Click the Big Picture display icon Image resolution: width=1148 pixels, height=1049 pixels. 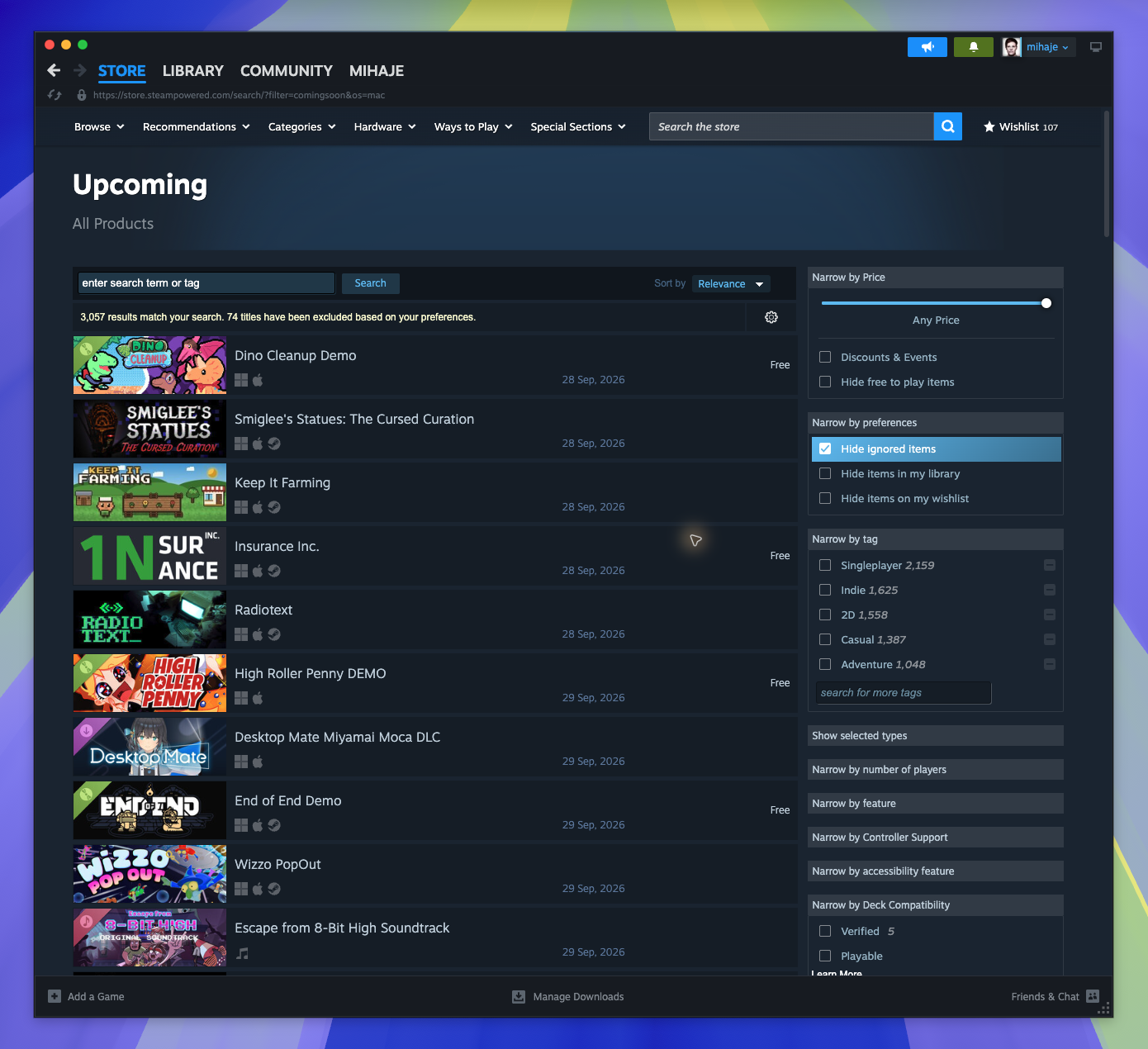coord(1096,47)
